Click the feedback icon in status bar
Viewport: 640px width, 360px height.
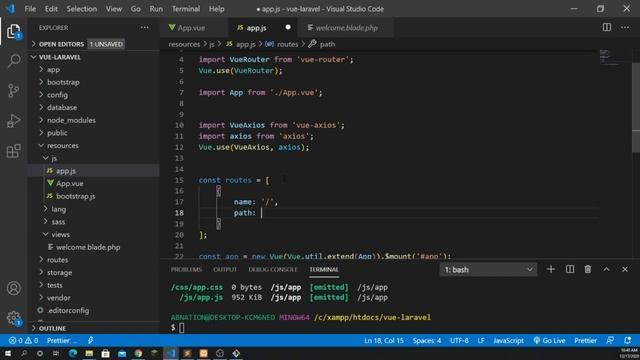(x=610, y=340)
